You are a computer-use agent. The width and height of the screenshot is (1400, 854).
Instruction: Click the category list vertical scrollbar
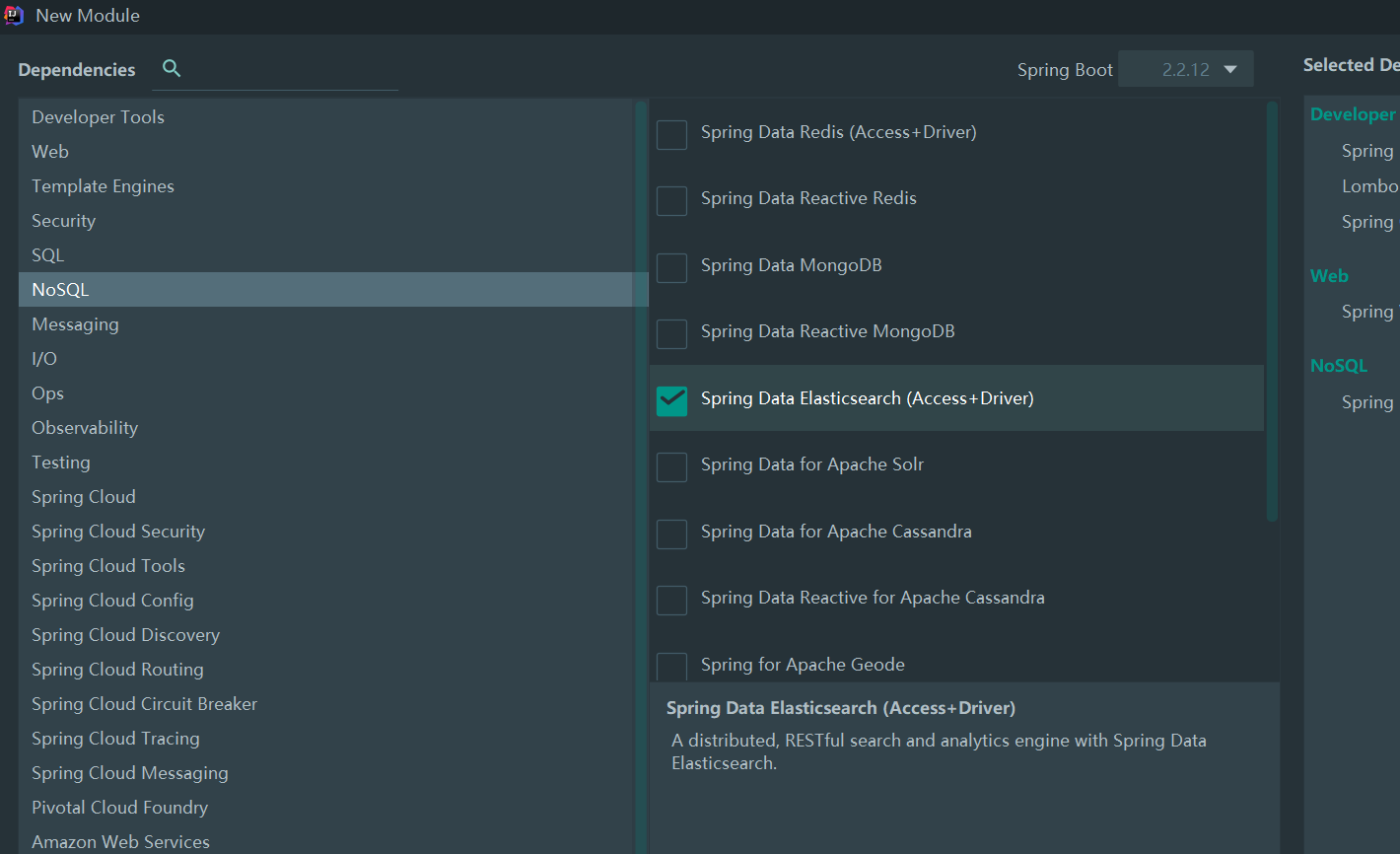click(641, 476)
